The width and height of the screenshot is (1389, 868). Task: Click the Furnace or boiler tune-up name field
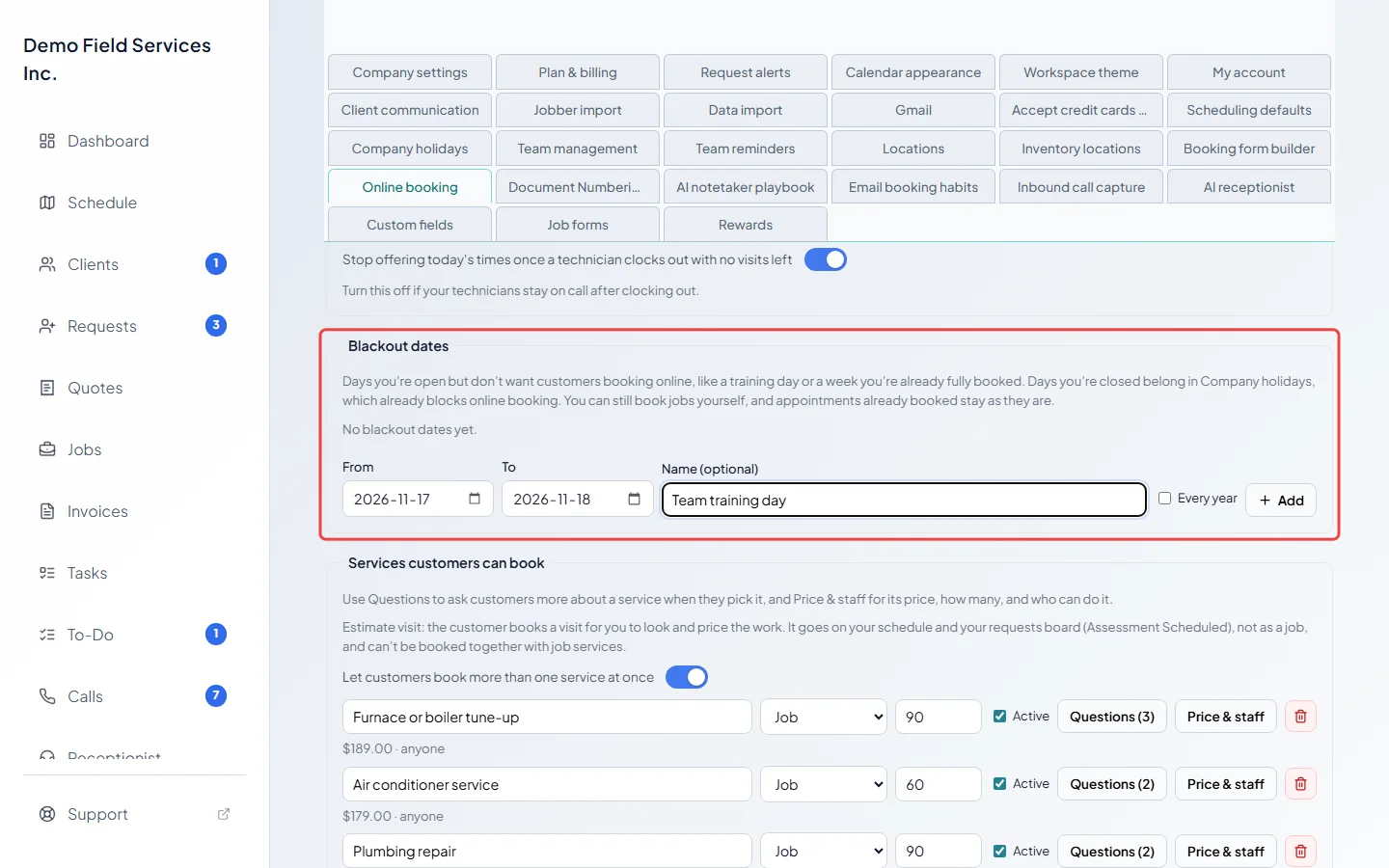pyautogui.click(x=547, y=717)
